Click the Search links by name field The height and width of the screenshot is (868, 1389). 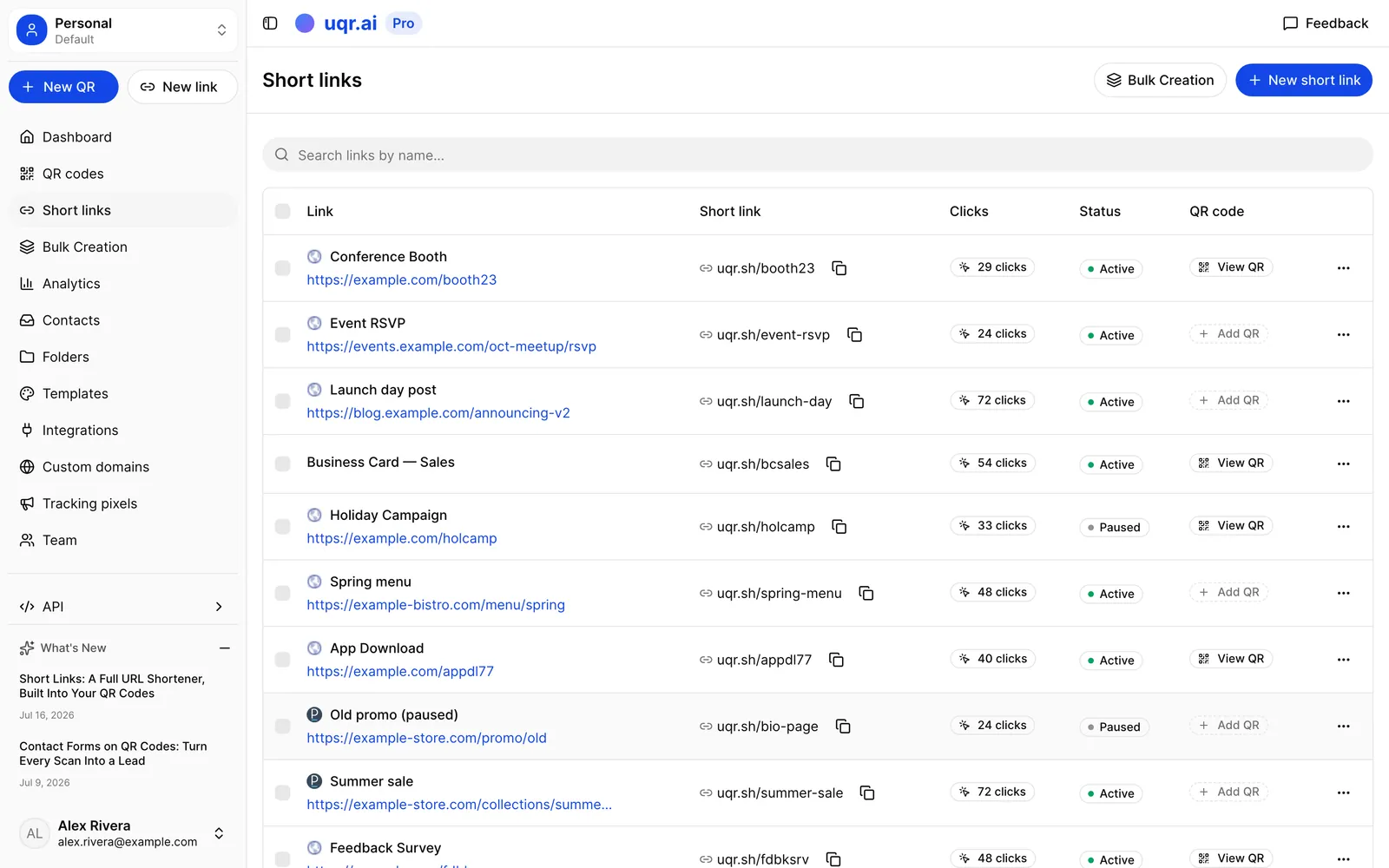point(818,155)
